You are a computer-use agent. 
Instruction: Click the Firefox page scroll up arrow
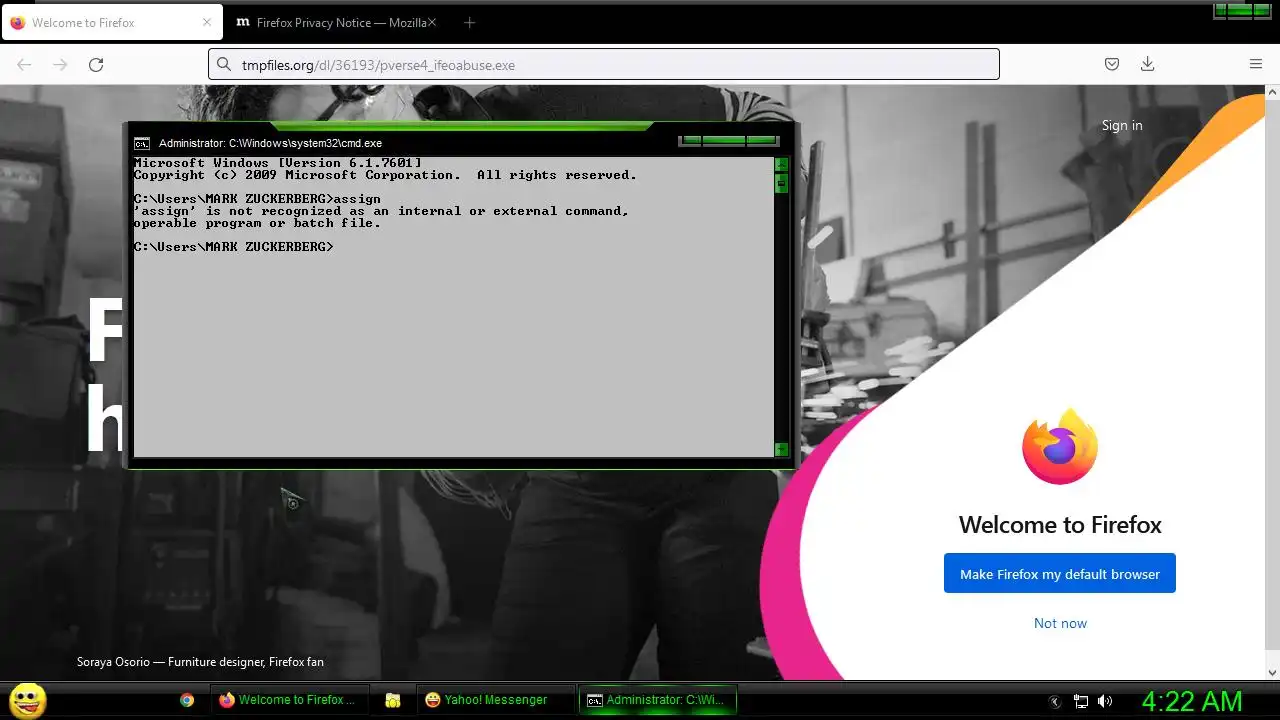click(1272, 92)
